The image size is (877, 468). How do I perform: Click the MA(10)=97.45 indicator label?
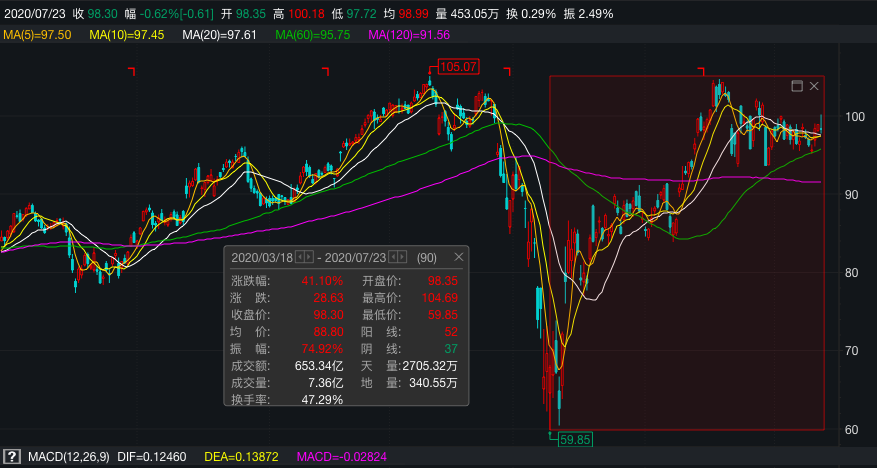click(127, 35)
